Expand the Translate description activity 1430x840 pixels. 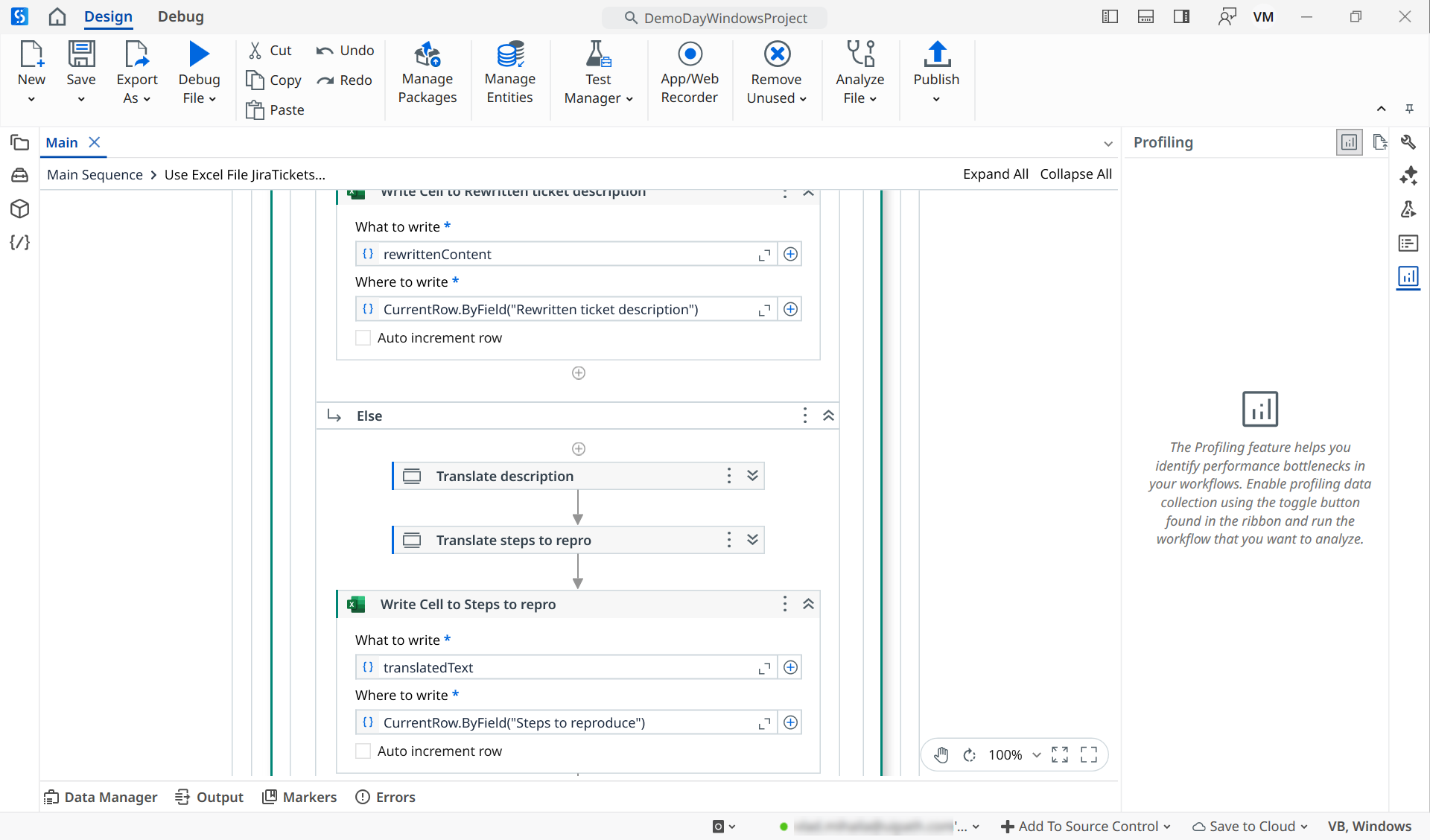753,476
